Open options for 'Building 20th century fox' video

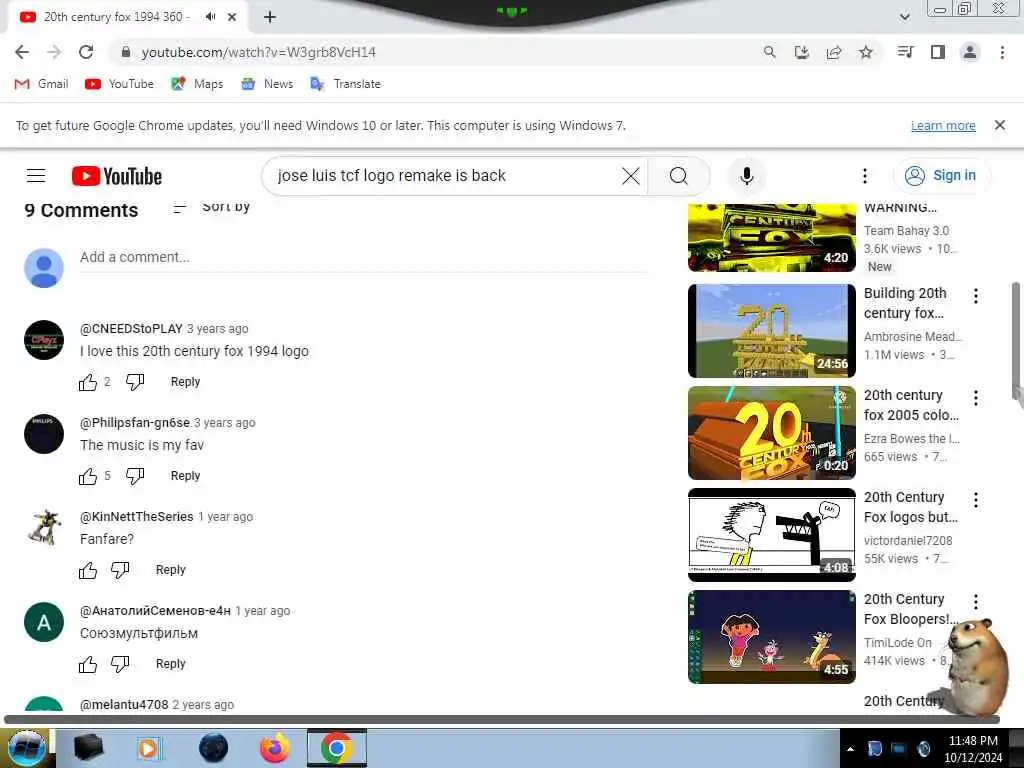pyautogui.click(x=976, y=296)
